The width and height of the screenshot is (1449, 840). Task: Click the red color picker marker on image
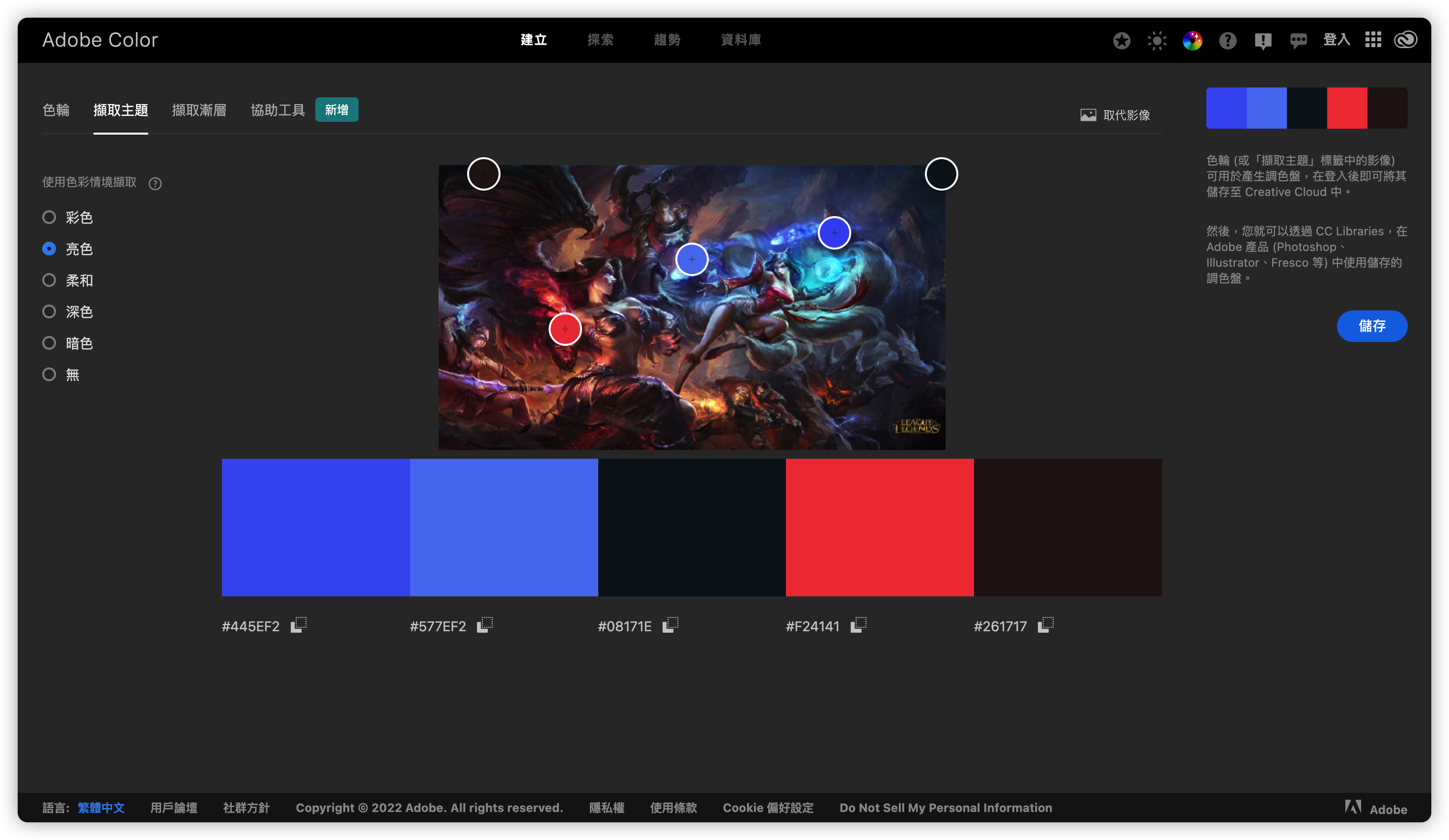565,330
